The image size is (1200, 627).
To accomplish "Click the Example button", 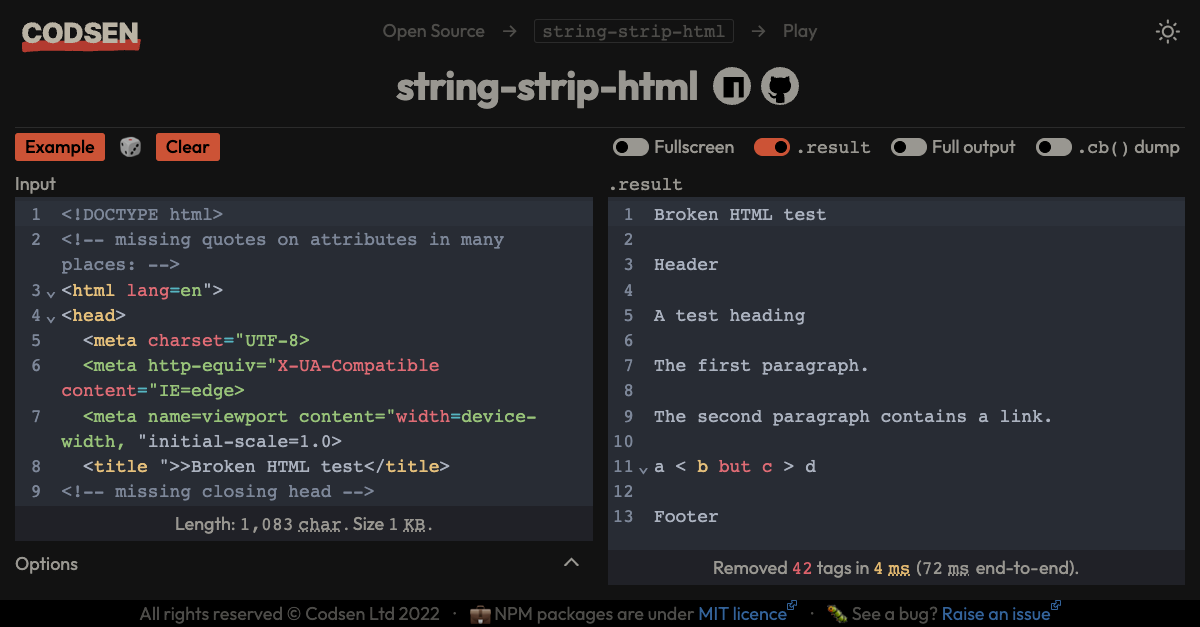I will (60, 147).
